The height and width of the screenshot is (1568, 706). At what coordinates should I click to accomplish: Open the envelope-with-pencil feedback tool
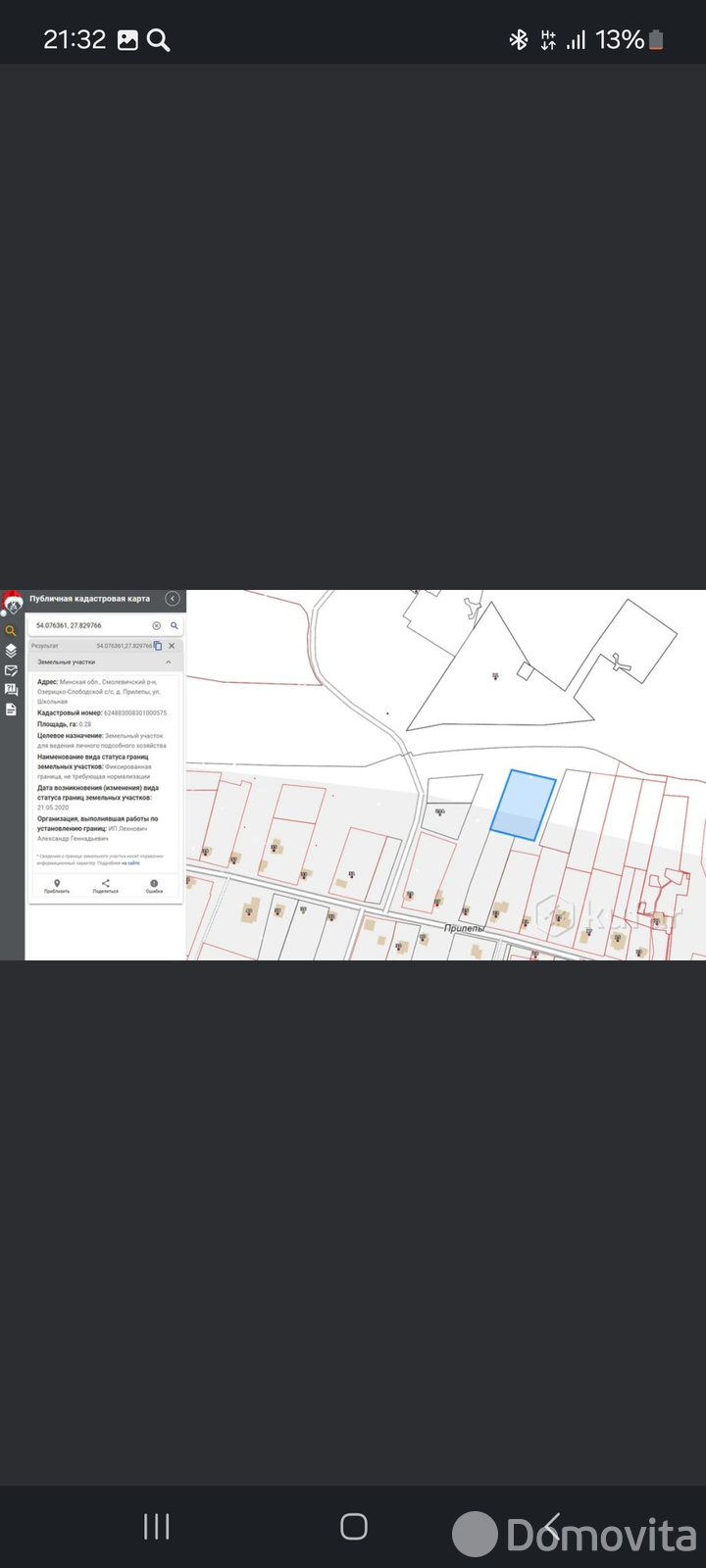coord(11,670)
